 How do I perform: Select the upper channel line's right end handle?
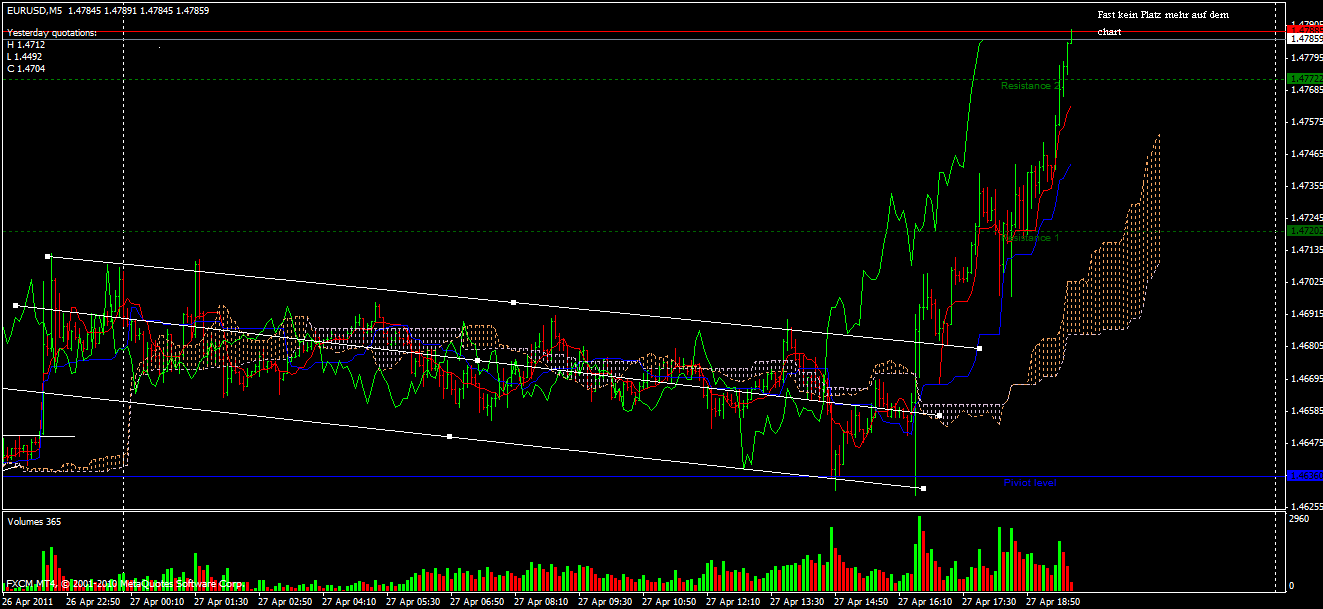tap(980, 348)
